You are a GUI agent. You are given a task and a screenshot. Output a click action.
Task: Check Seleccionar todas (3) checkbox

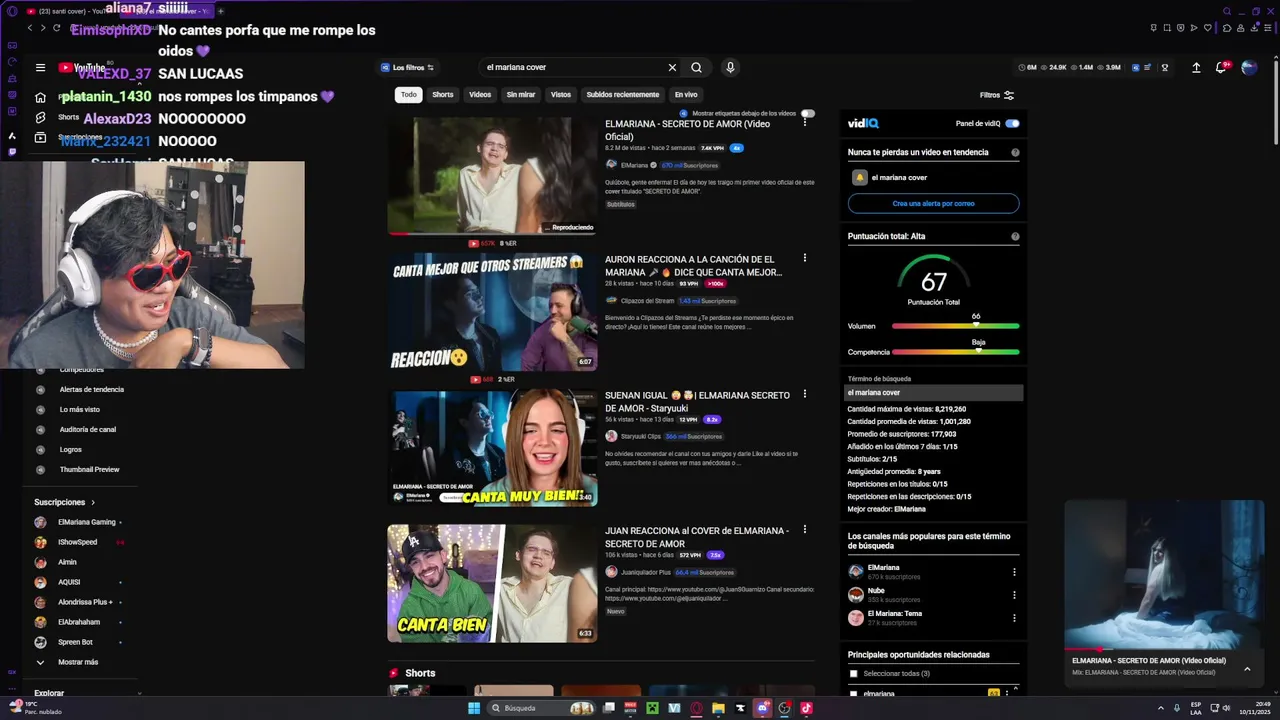coord(853,674)
